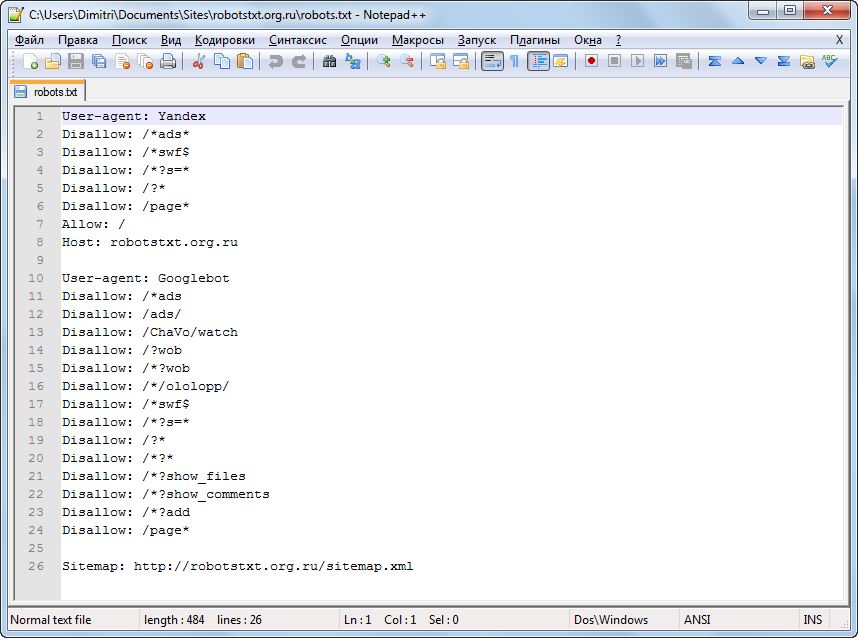
Task: Start macro recording with red dot
Action: click(591, 61)
